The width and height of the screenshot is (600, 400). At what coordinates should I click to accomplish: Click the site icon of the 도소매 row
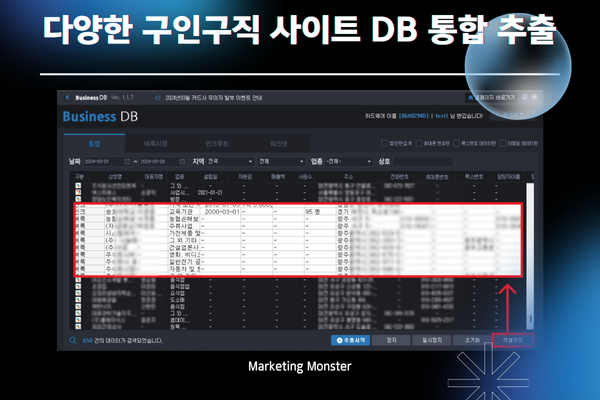coord(78,300)
